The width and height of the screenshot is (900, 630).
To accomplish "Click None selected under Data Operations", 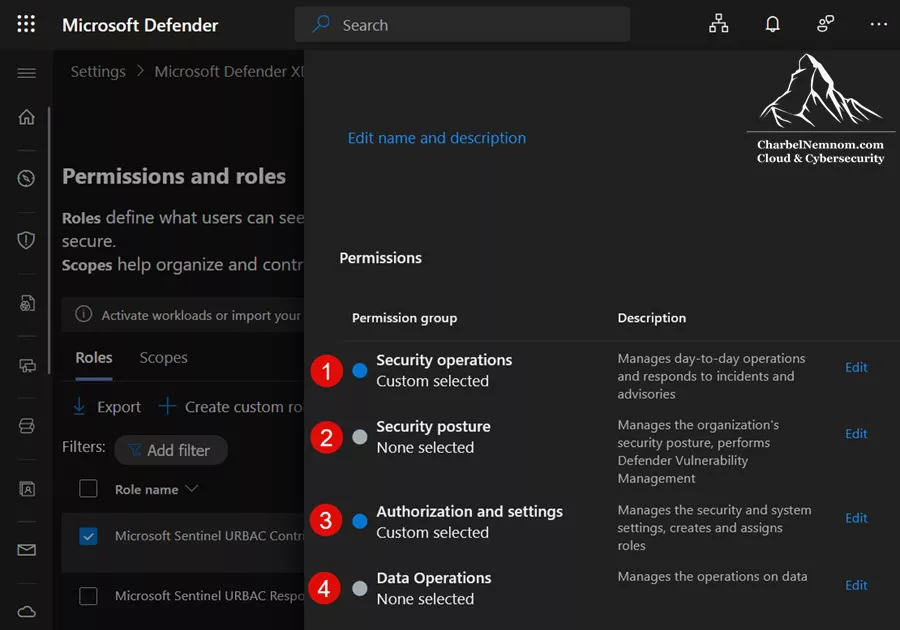I will click(425, 599).
